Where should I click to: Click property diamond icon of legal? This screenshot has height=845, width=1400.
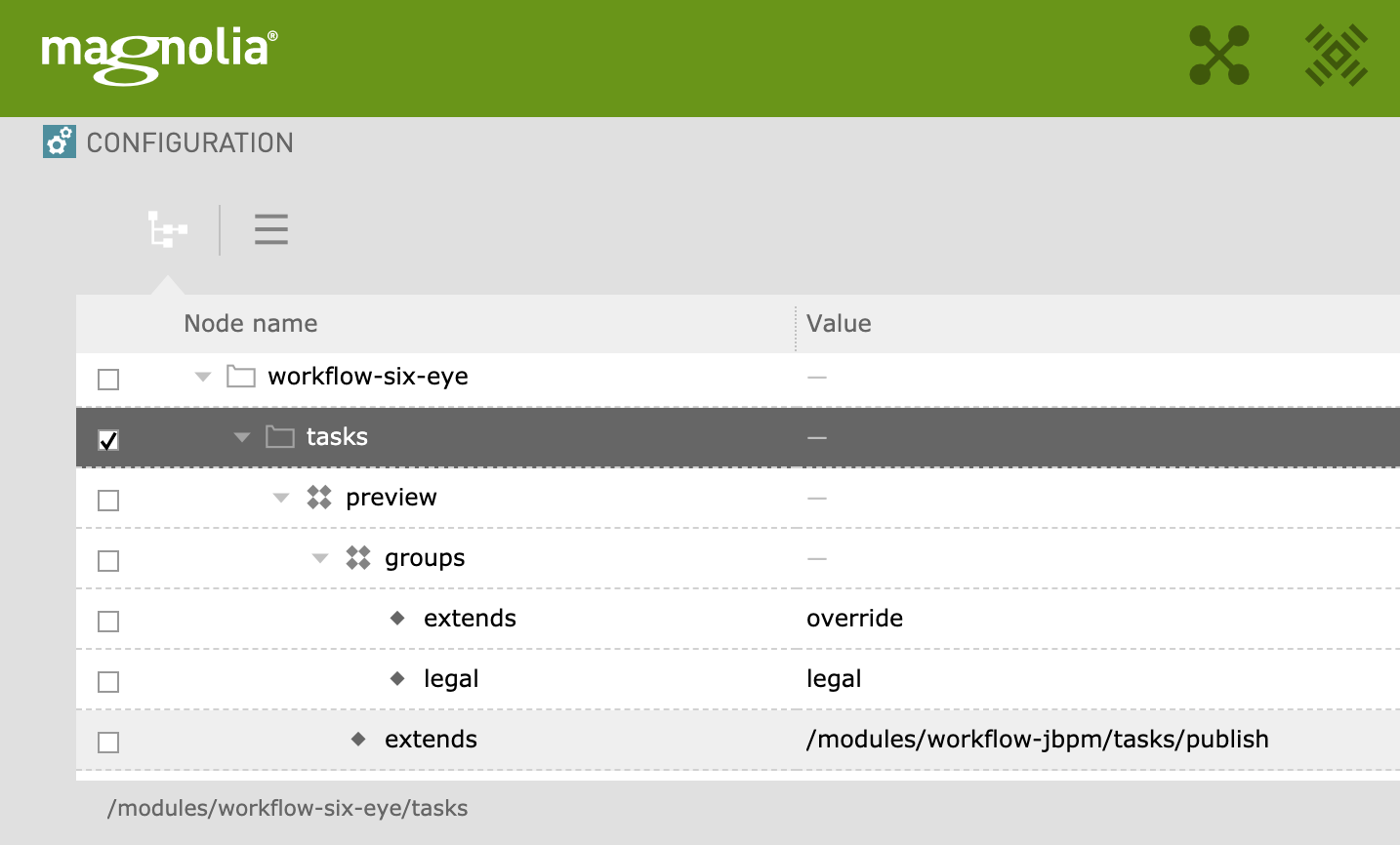(x=397, y=678)
